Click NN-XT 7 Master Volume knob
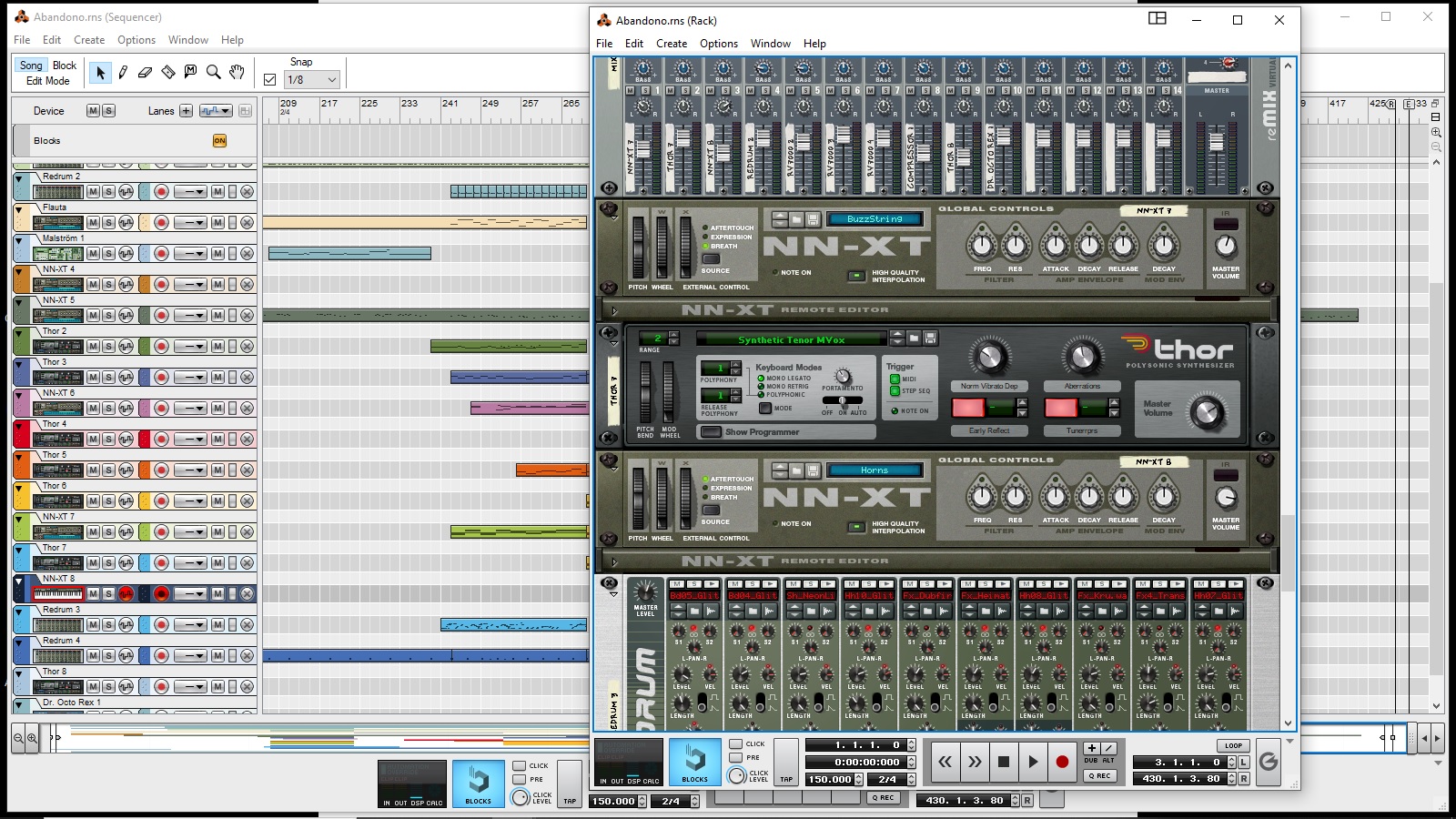Screen dimensions: 1456x819 pos(1226,246)
